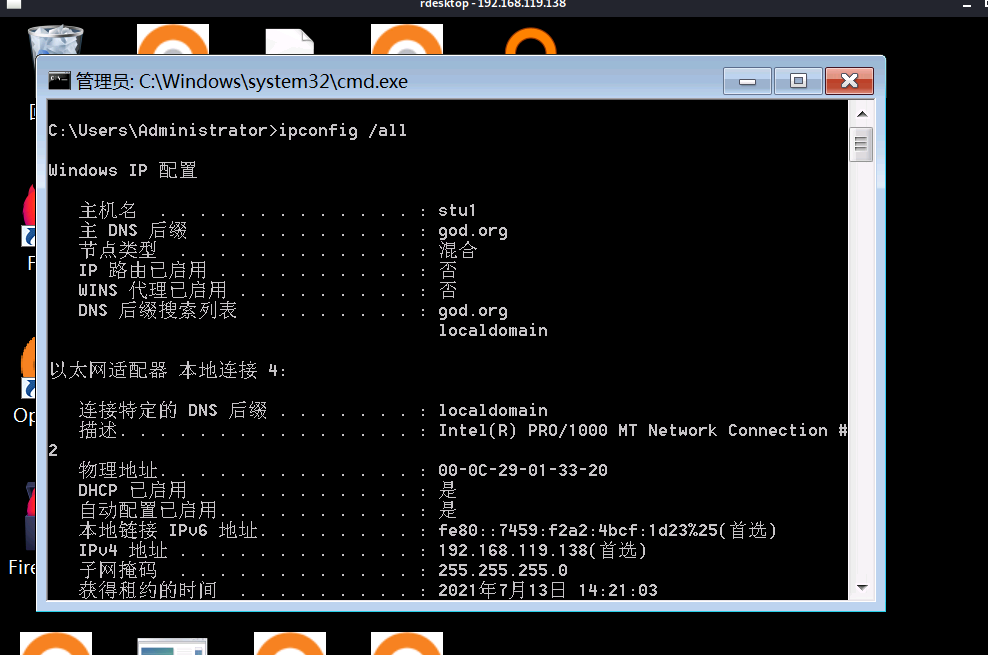
Task: Click the typed command ipconfig /all
Action: (343, 130)
